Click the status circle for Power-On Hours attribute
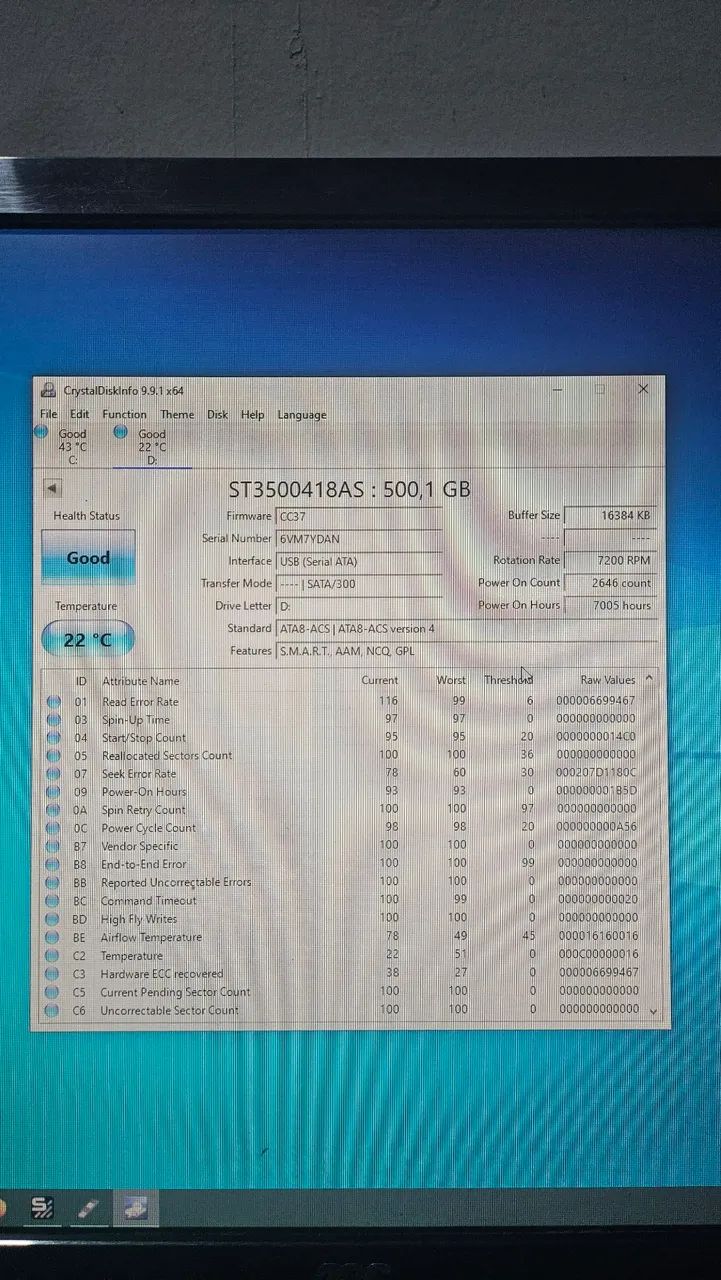This screenshot has height=1280, width=721. coord(53,792)
